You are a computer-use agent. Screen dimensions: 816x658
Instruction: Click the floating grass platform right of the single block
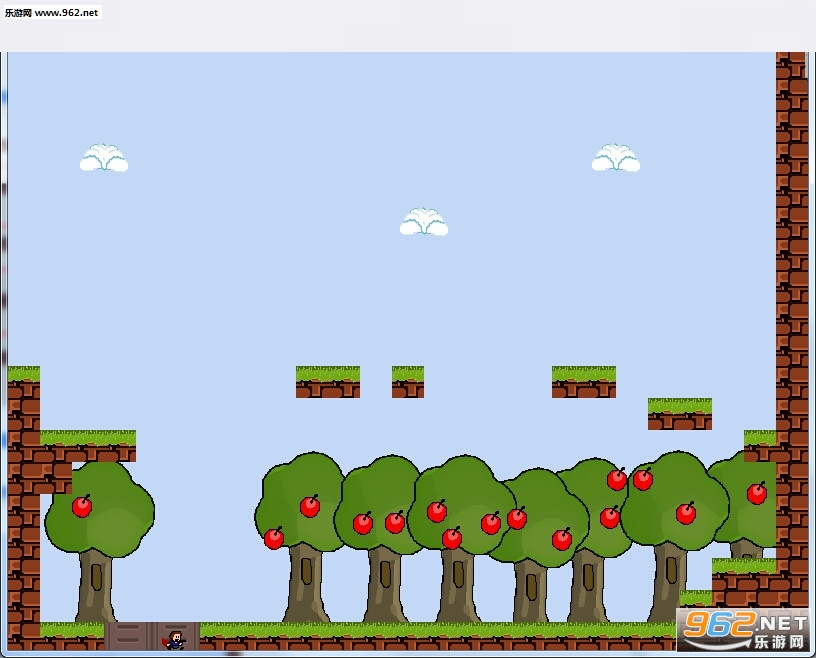click(584, 382)
